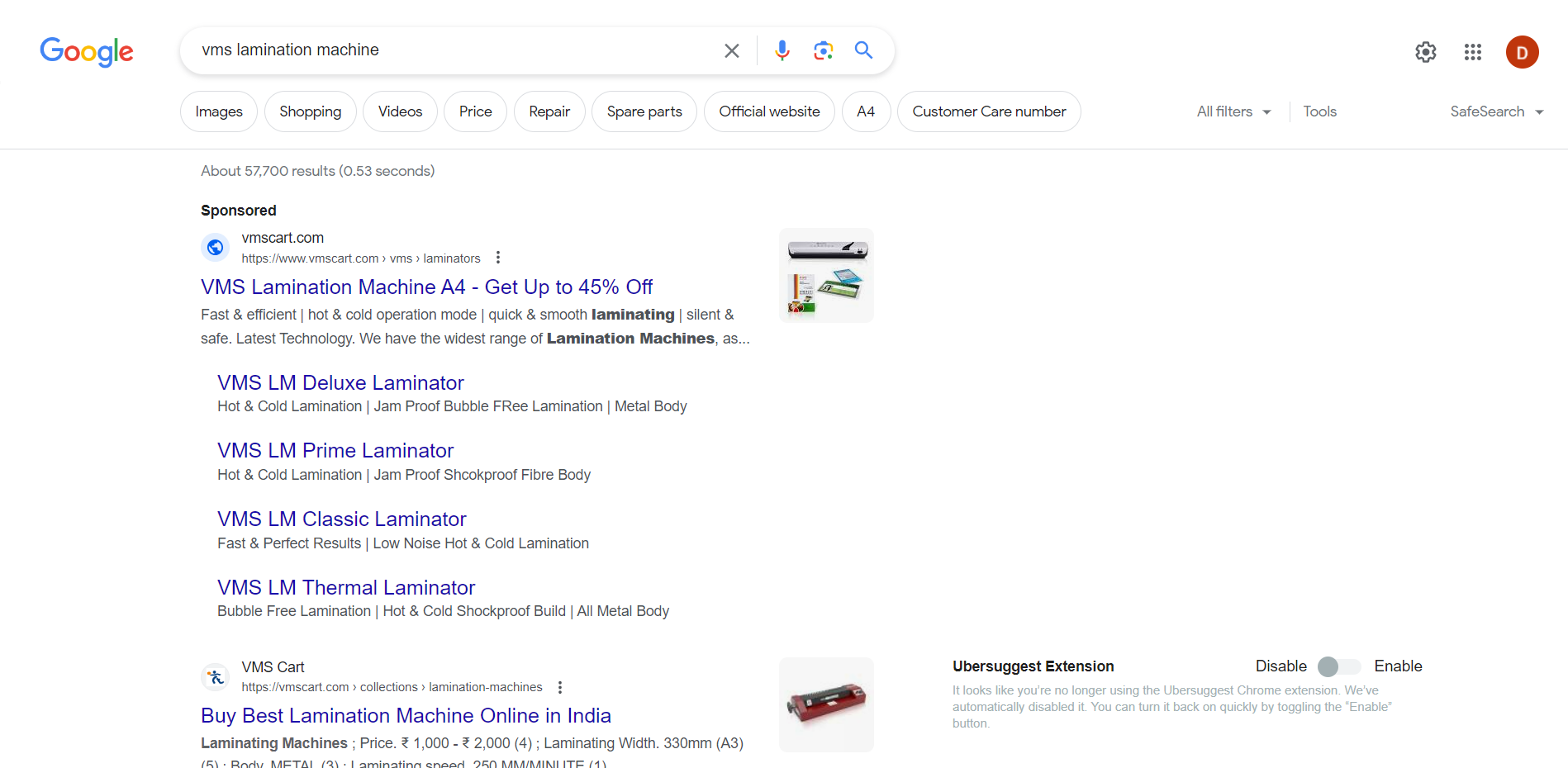Open Buy Best Lamination Machine Online link
The width and height of the screenshot is (1568, 768).
pos(406,715)
